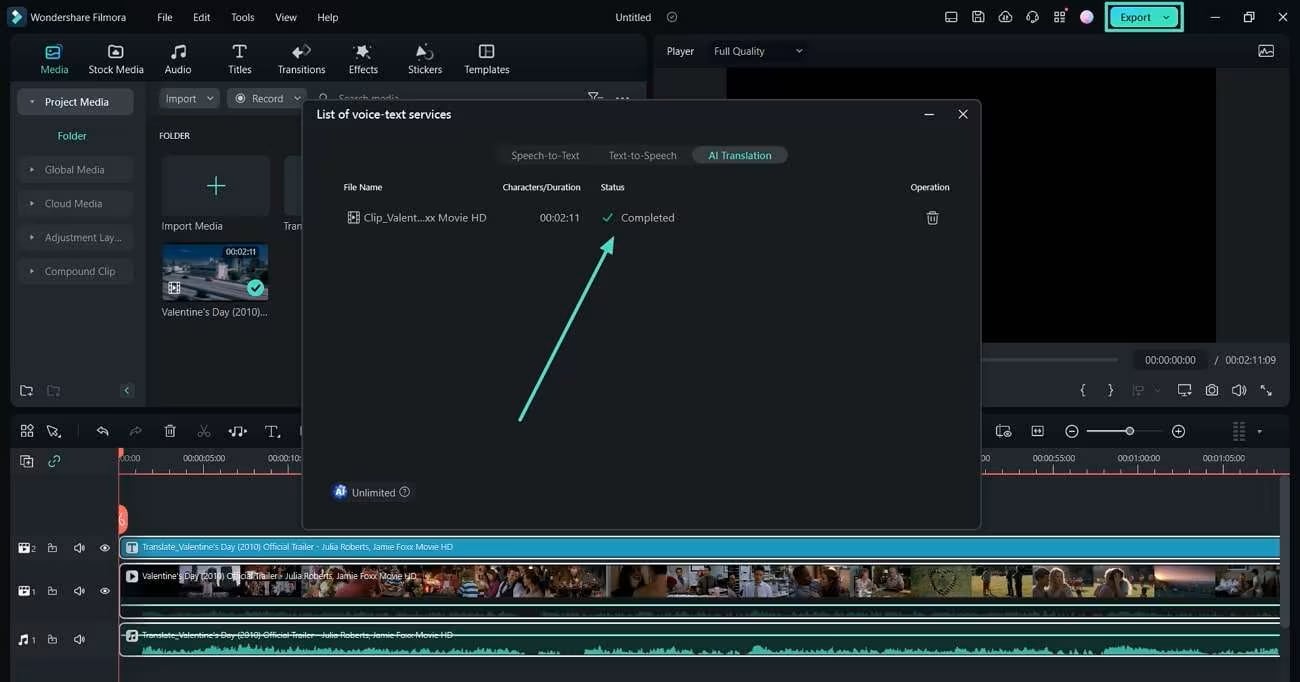Open timeline layout grid tool
The height and width of the screenshot is (682, 1300).
click(x=27, y=431)
